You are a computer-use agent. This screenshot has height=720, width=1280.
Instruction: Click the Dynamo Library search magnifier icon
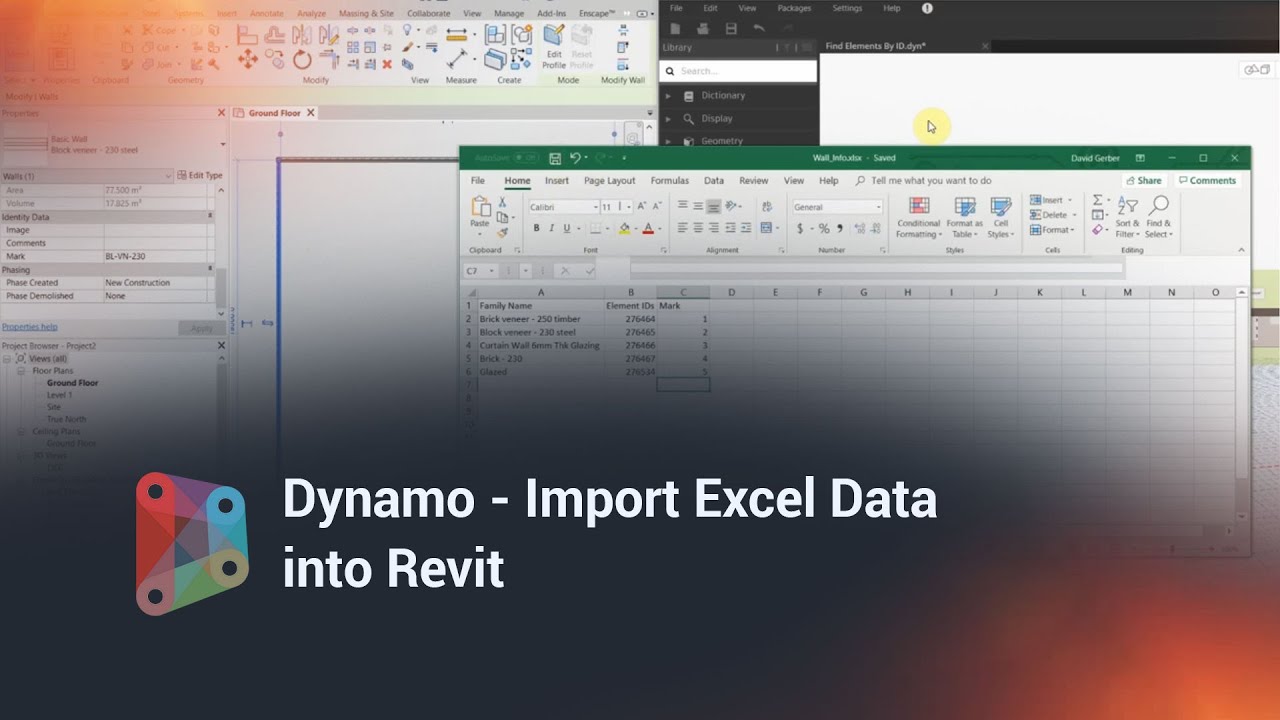671,71
